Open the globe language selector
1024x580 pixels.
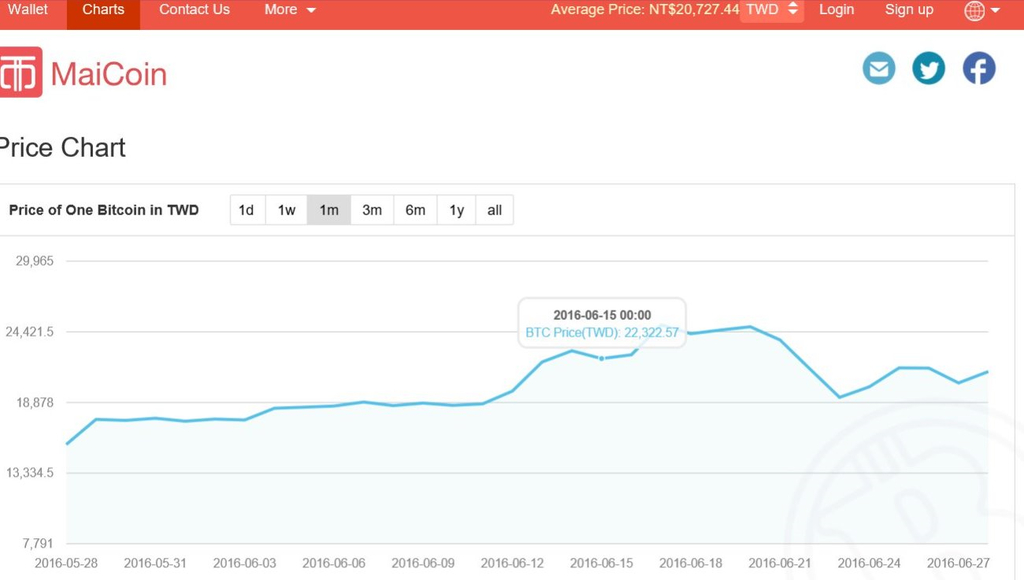click(982, 10)
